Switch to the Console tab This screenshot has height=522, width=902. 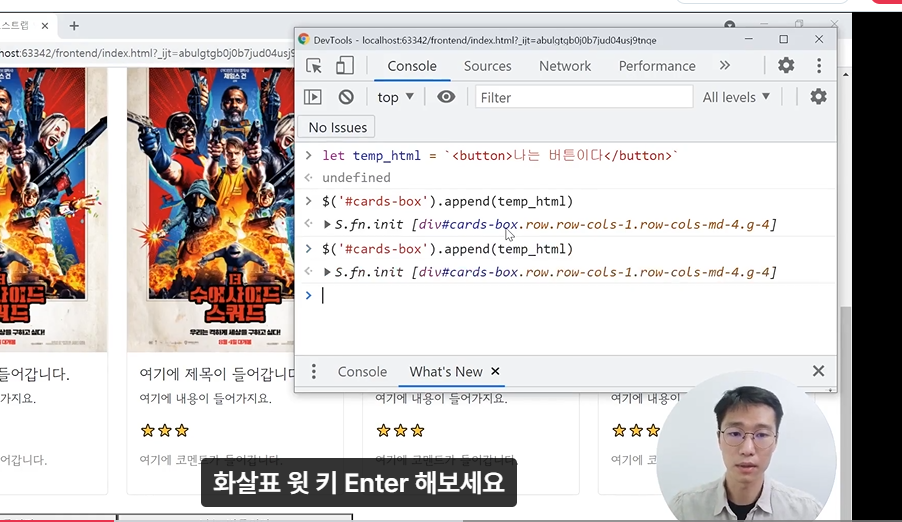(412, 66)
